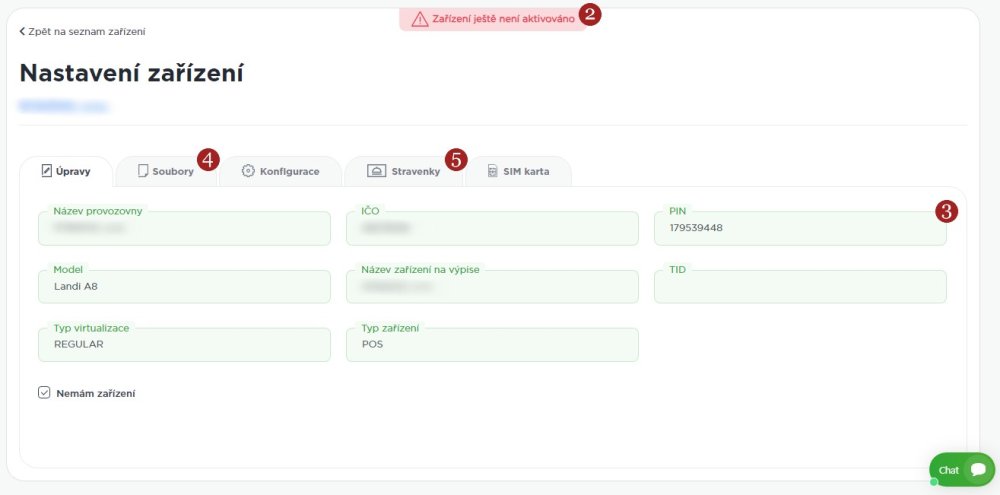Focus the TID input field
The height and width of the screenshot is (495, 1000).
[x=799, y=287]
